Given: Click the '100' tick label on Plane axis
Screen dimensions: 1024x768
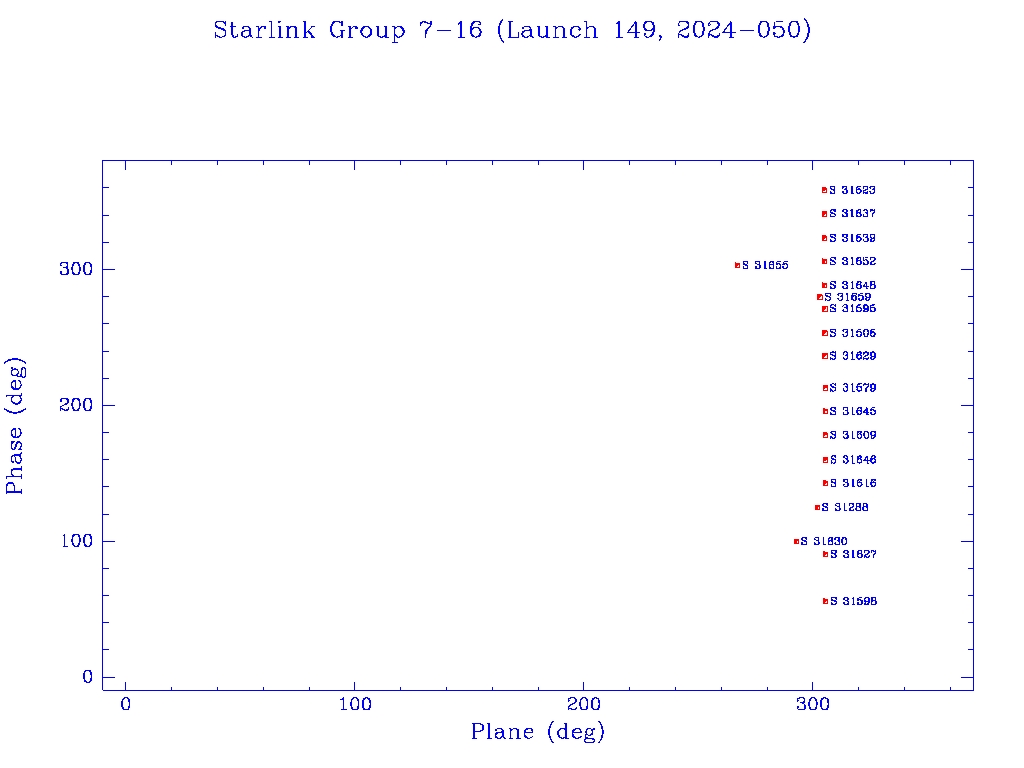Looking at the screenshot, I should (355, 705).
